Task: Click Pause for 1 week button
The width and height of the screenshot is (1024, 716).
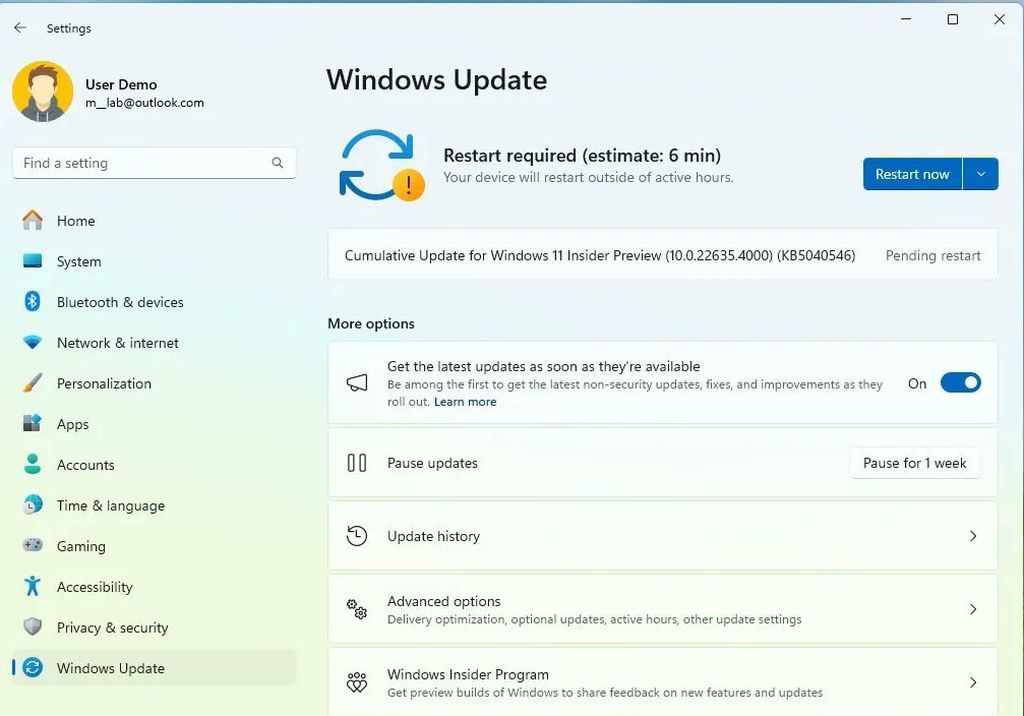Action: point(914,463)
